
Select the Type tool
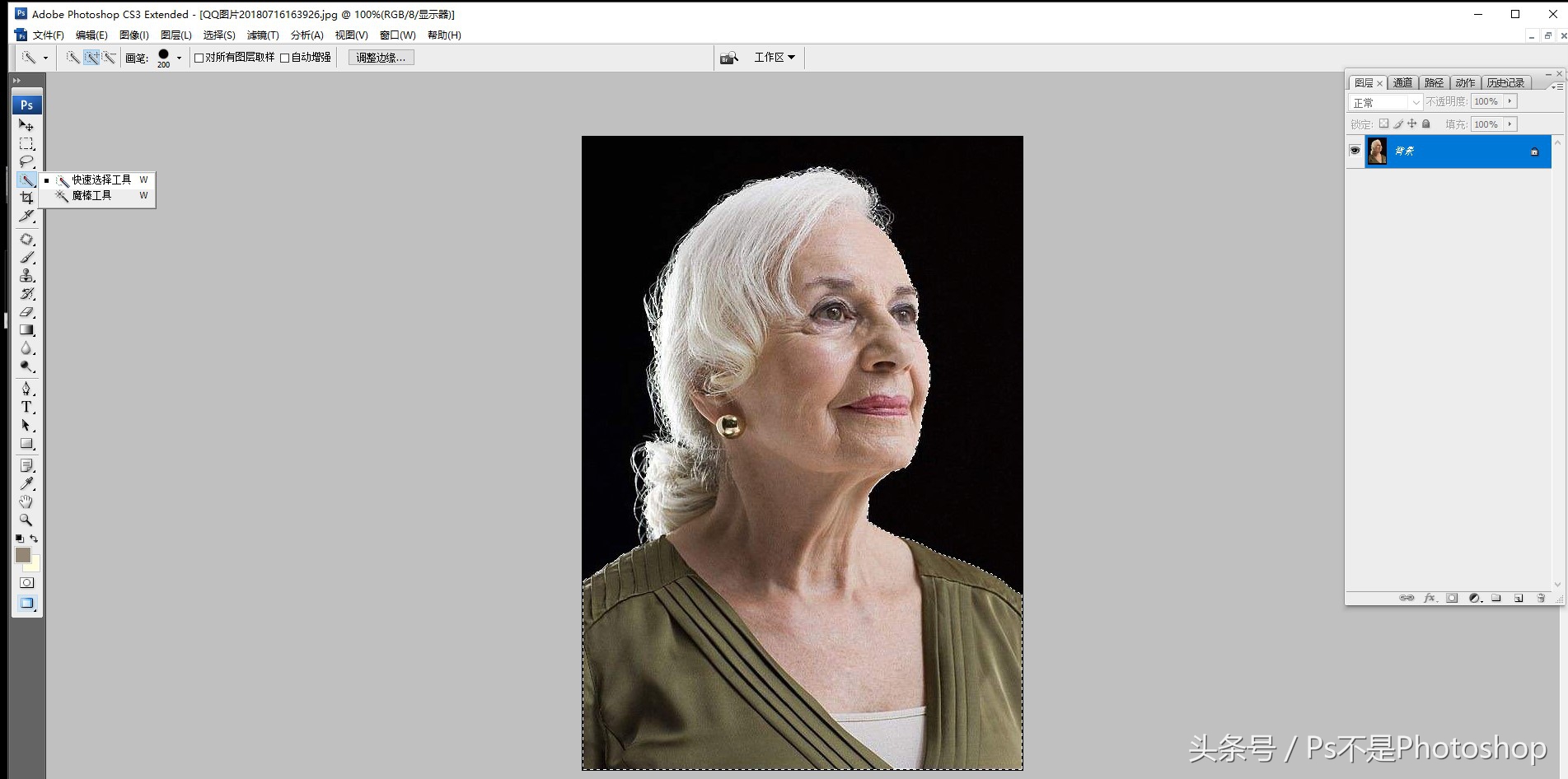pyautogui.click(x=26, y=407)
